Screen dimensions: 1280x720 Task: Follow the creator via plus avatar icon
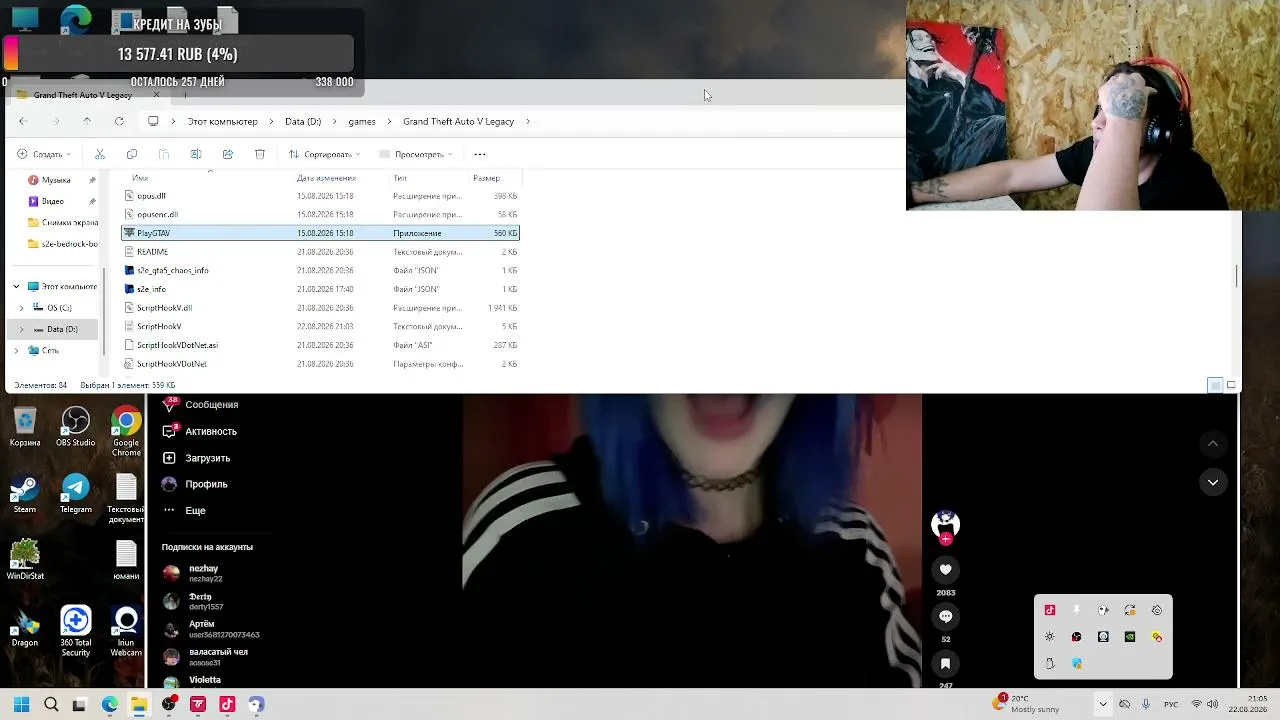pos(945,539)
